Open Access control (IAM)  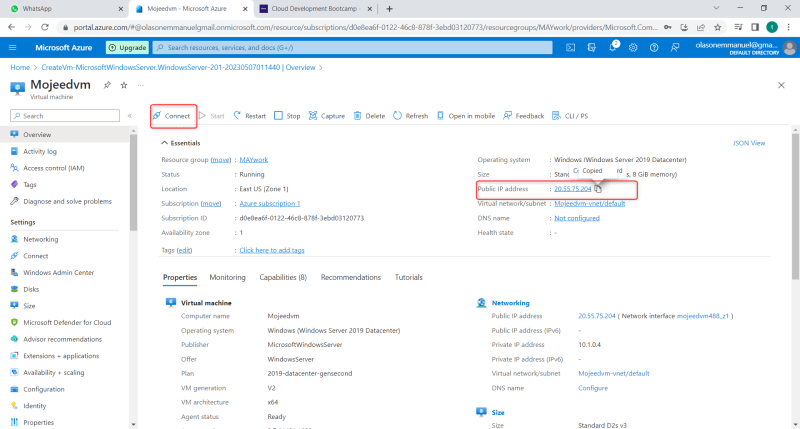[x=54, y=168]
